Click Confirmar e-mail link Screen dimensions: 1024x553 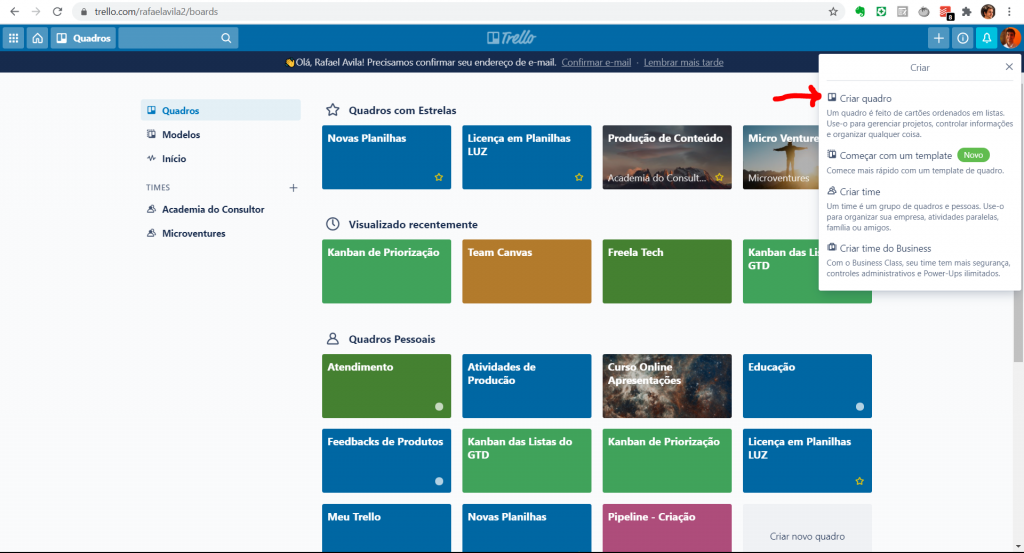pyautogui.click(x=596, y=62)
